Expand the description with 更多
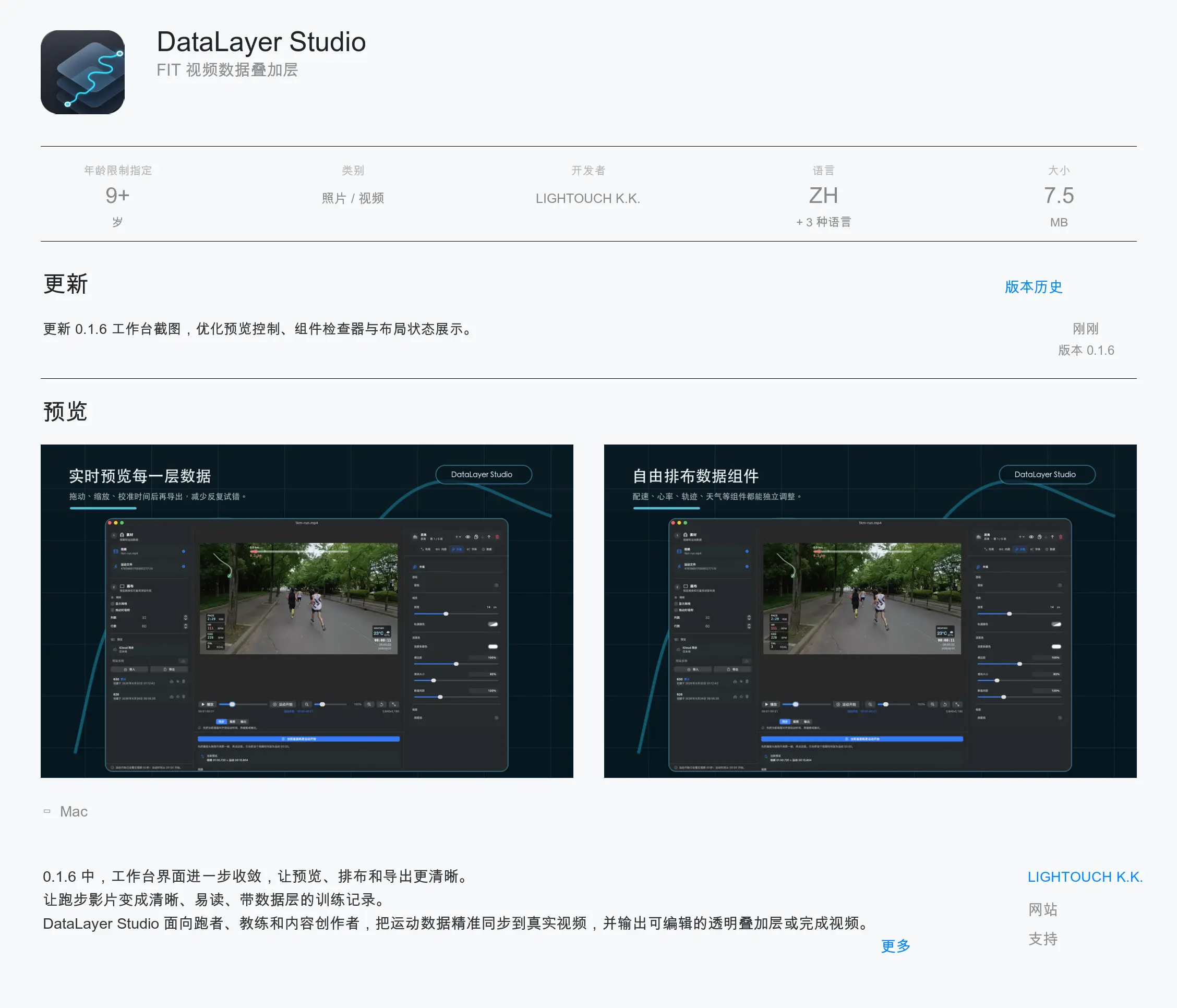The image size is (1177, 1008). 895,946
